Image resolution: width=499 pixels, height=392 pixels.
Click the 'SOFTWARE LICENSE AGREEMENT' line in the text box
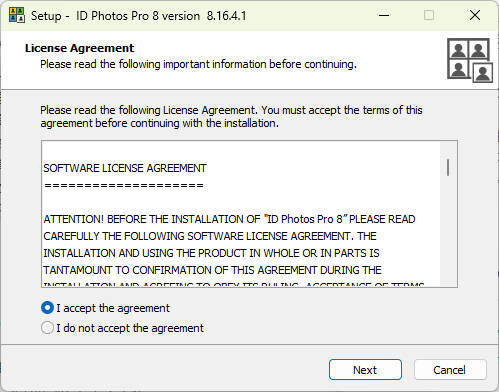click(125, 168)
